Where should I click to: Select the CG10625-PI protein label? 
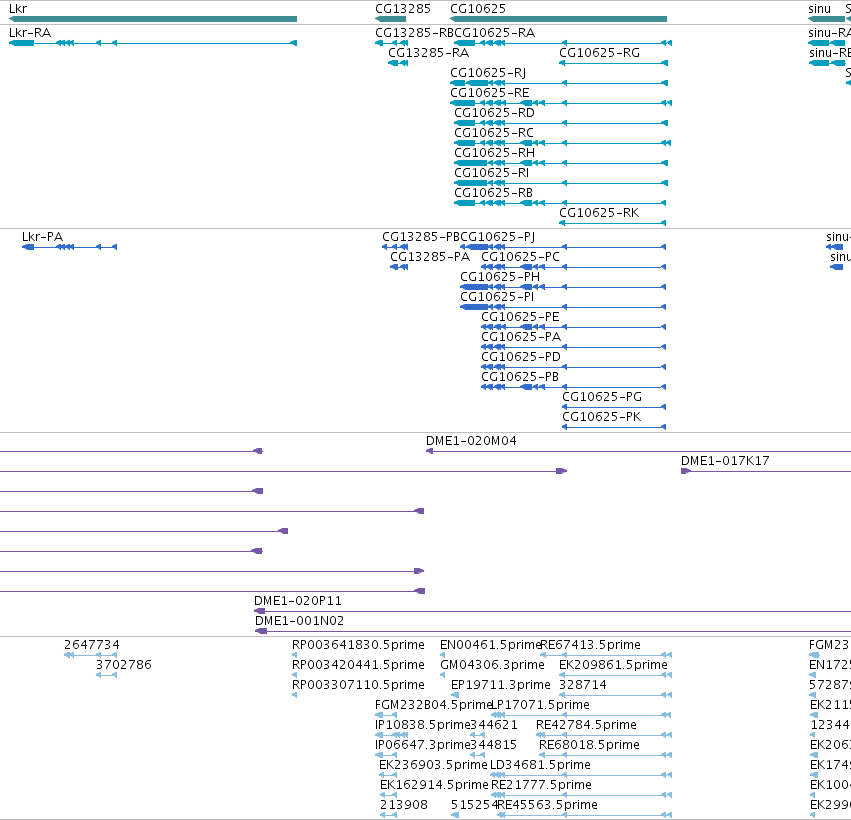497,297
